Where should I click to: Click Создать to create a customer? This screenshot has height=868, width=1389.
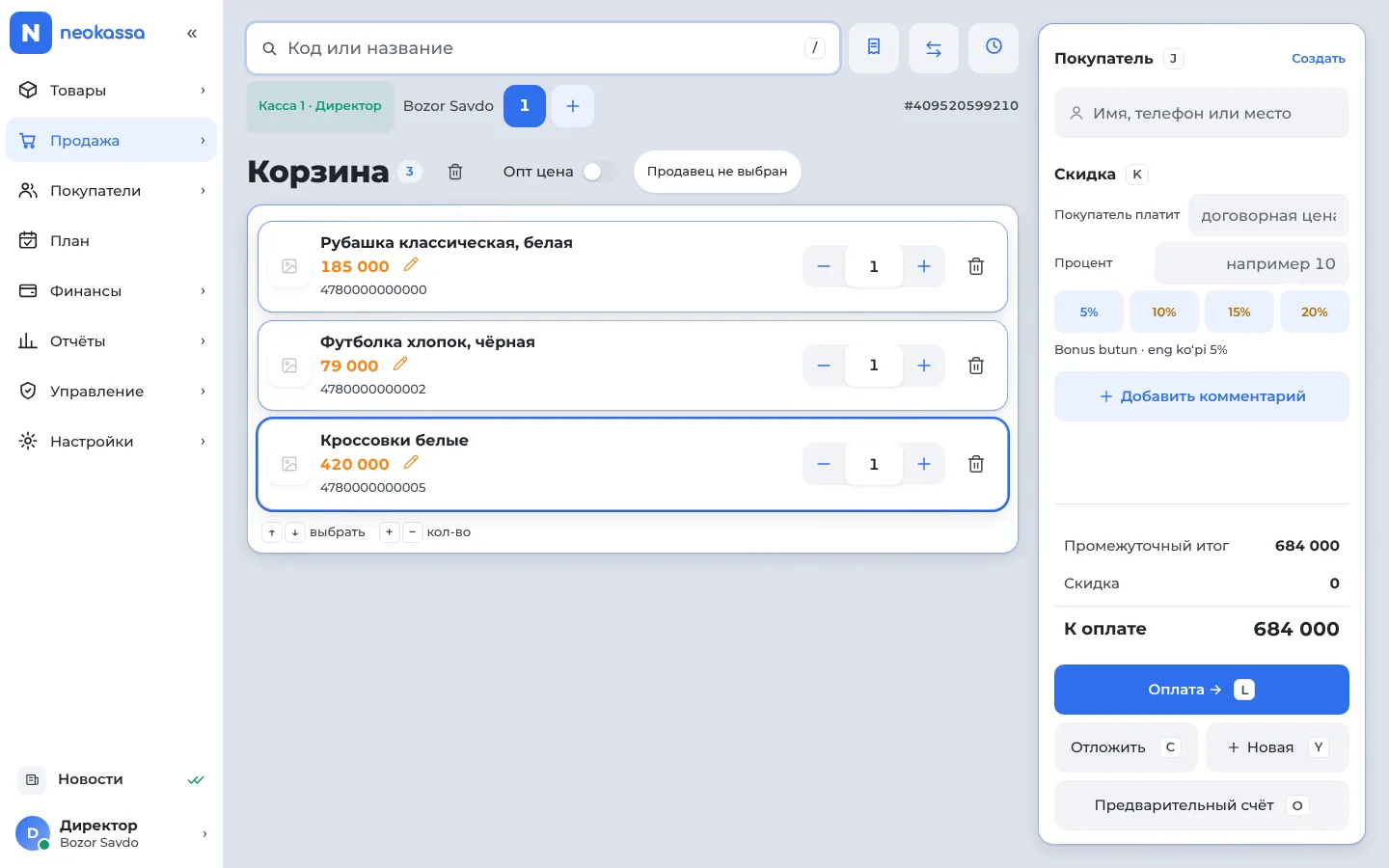pyautogui.click(x=1319, y=59)
